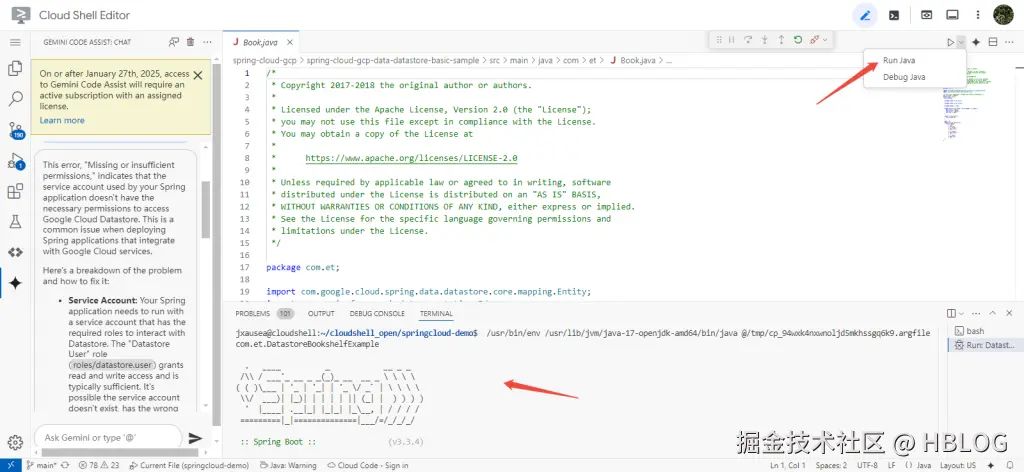
Task: Maximize the panel with chevron up
Action: (992, 313)
